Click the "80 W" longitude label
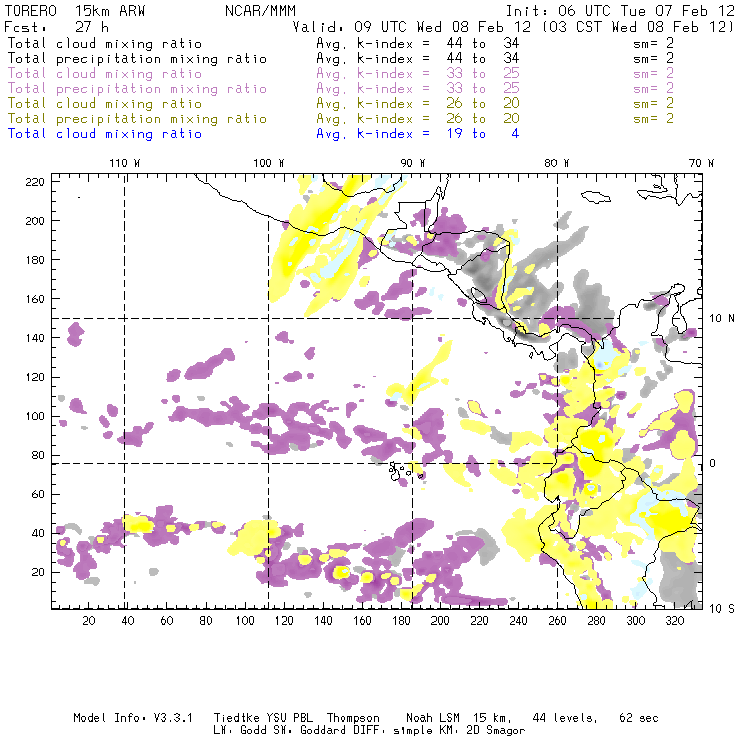 556,163
